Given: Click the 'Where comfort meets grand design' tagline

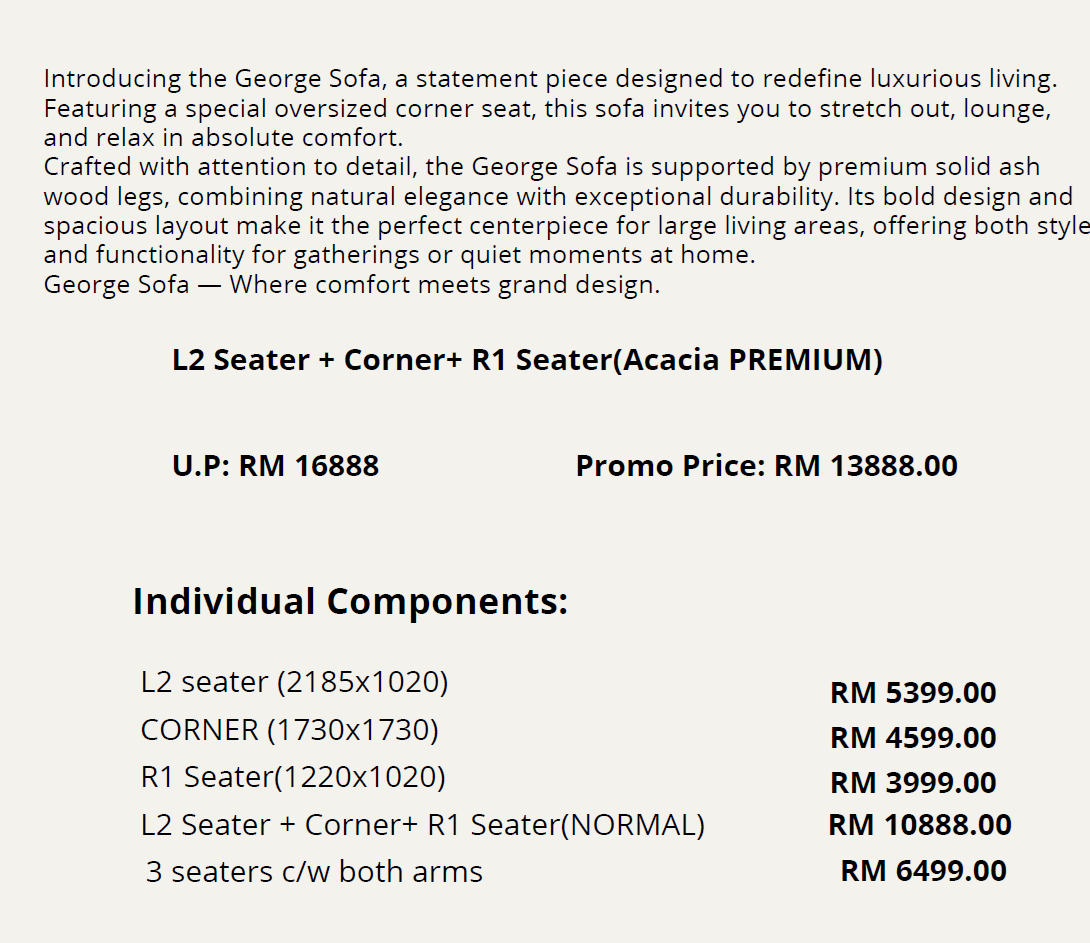Looking at the screenshot, I should click(351, 285).
